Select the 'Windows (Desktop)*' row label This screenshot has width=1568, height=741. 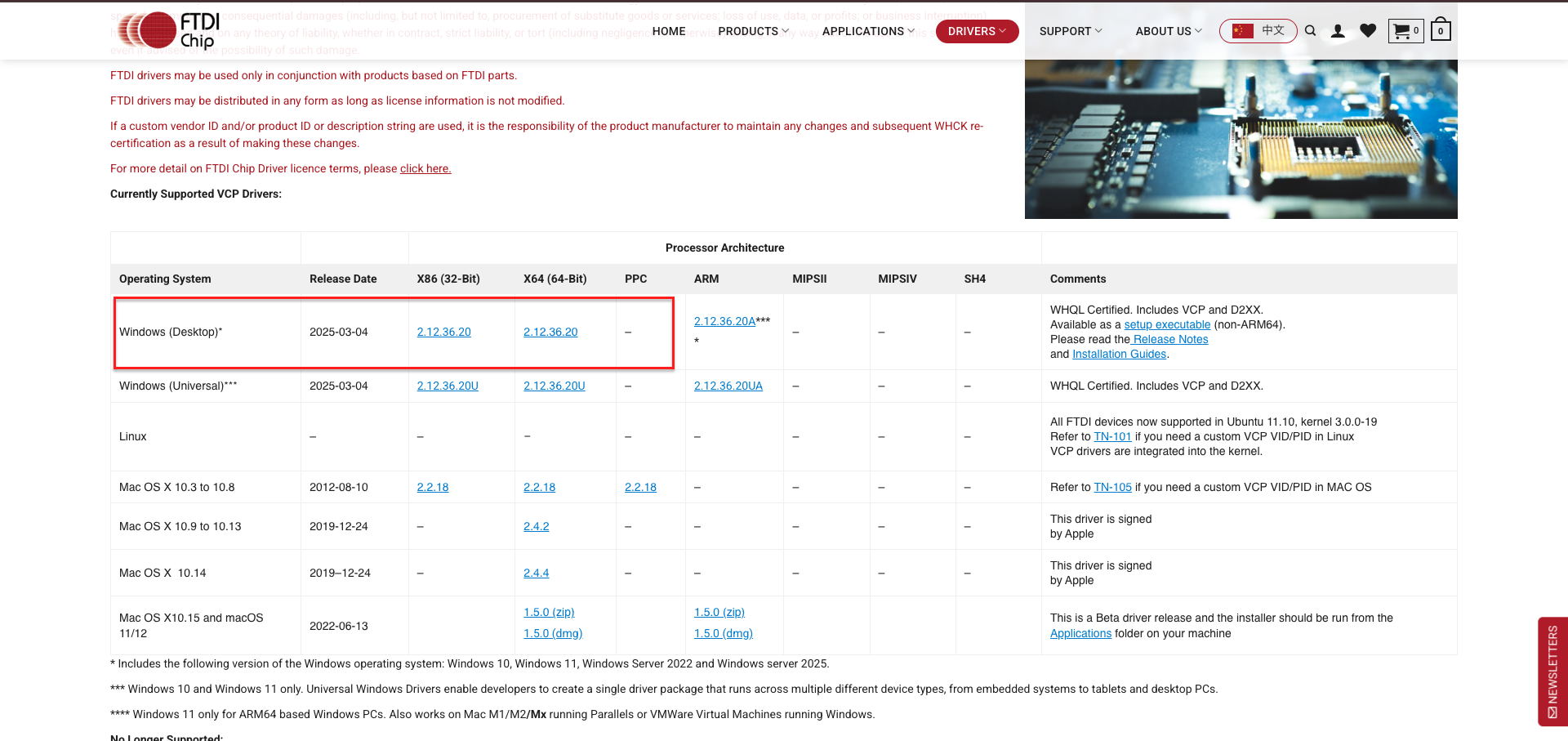coord(171,332)
